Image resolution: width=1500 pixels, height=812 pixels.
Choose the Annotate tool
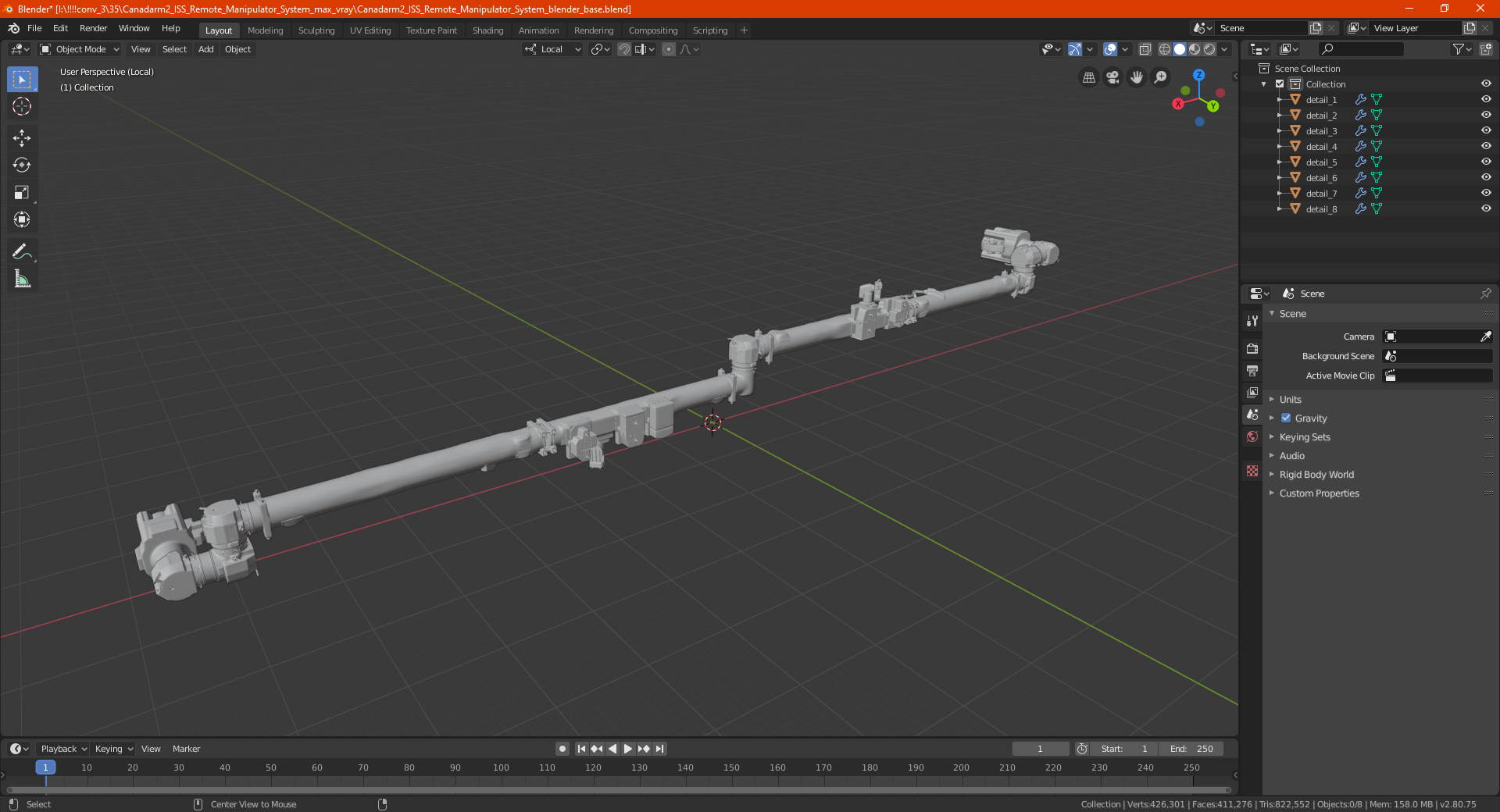point(22,251)
